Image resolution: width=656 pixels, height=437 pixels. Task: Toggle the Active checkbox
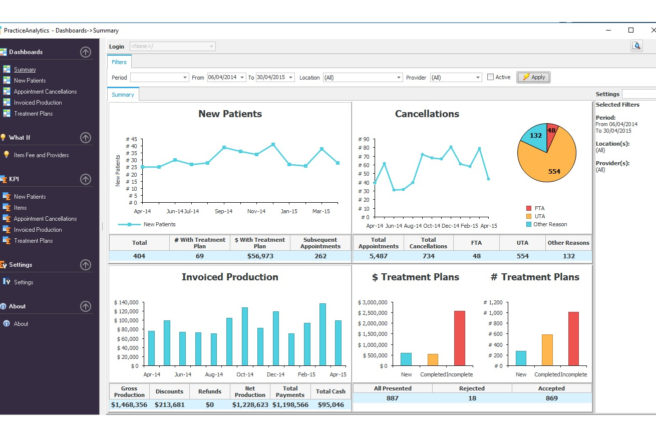(x=490, y=77)
